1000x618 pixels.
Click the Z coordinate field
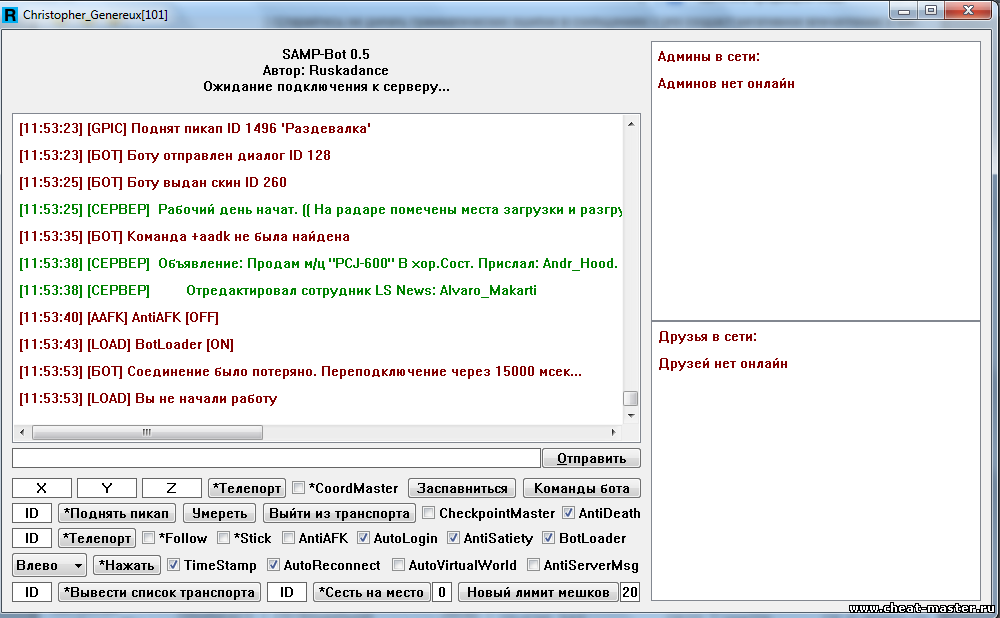click(172, 488)
